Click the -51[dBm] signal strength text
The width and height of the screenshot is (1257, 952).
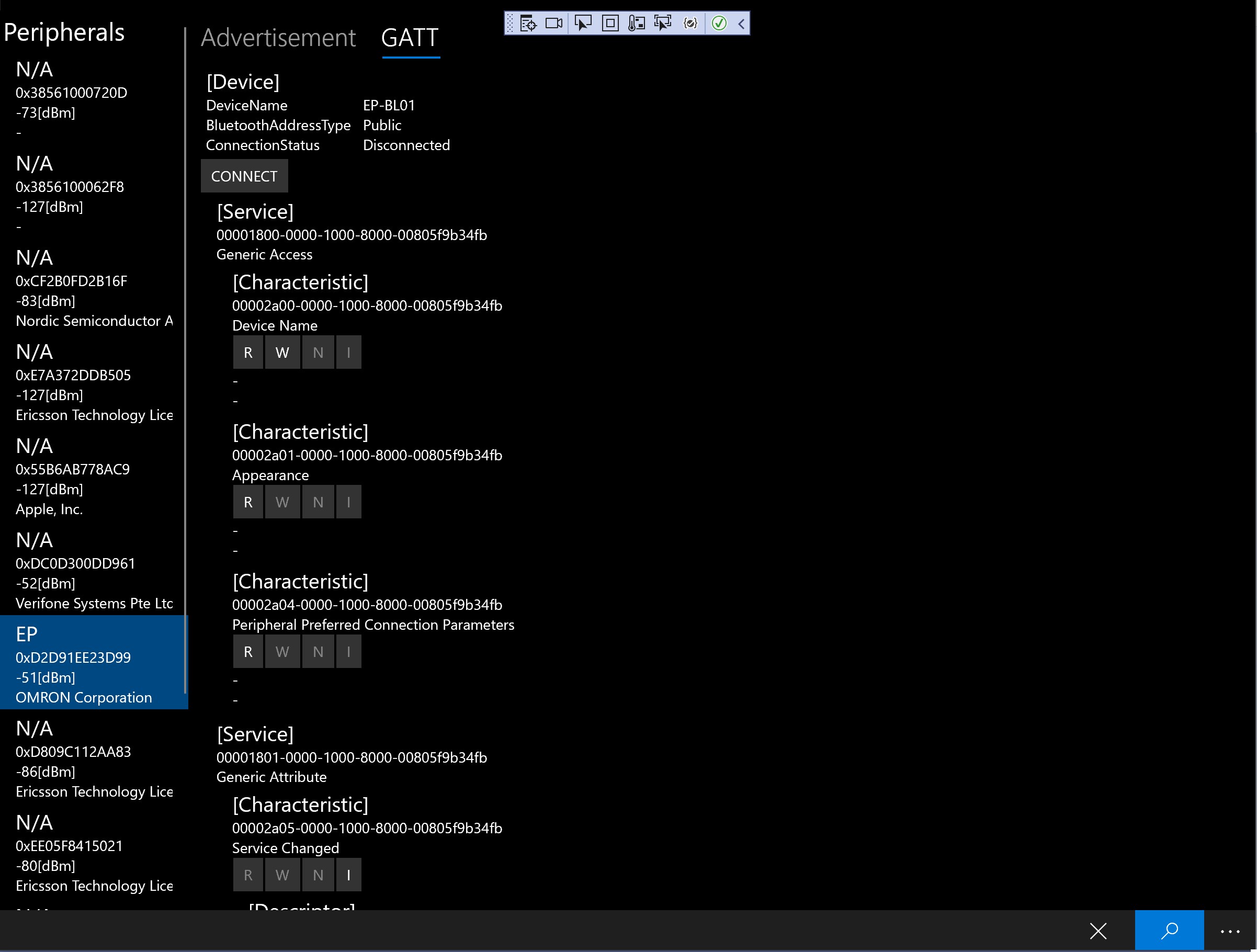coord(46,677)
